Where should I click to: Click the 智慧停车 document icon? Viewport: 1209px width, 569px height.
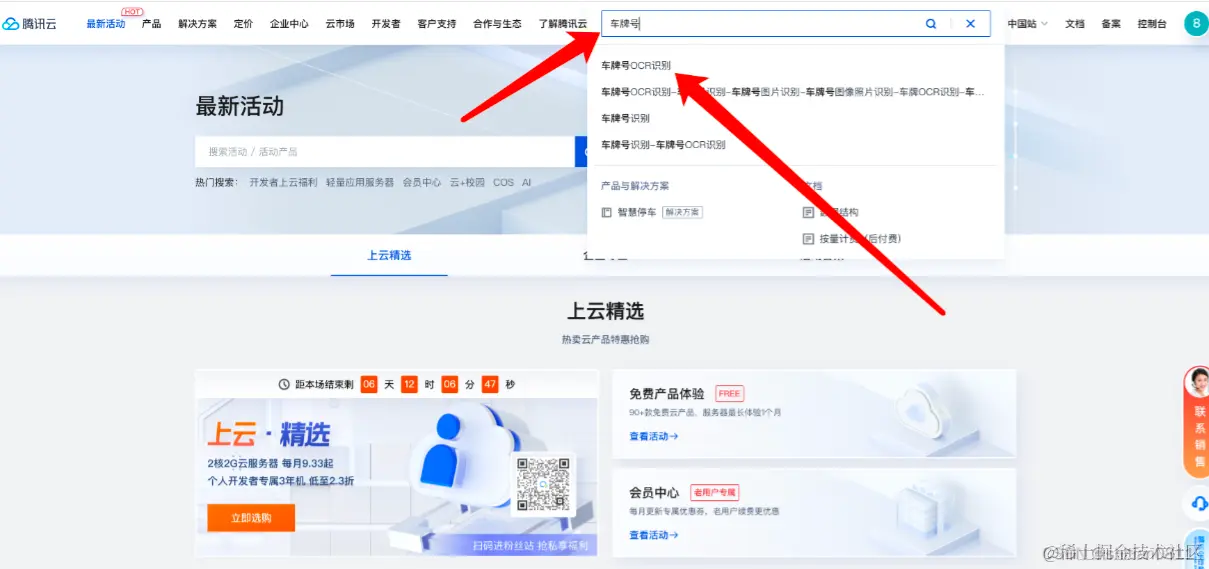point(606,212)
